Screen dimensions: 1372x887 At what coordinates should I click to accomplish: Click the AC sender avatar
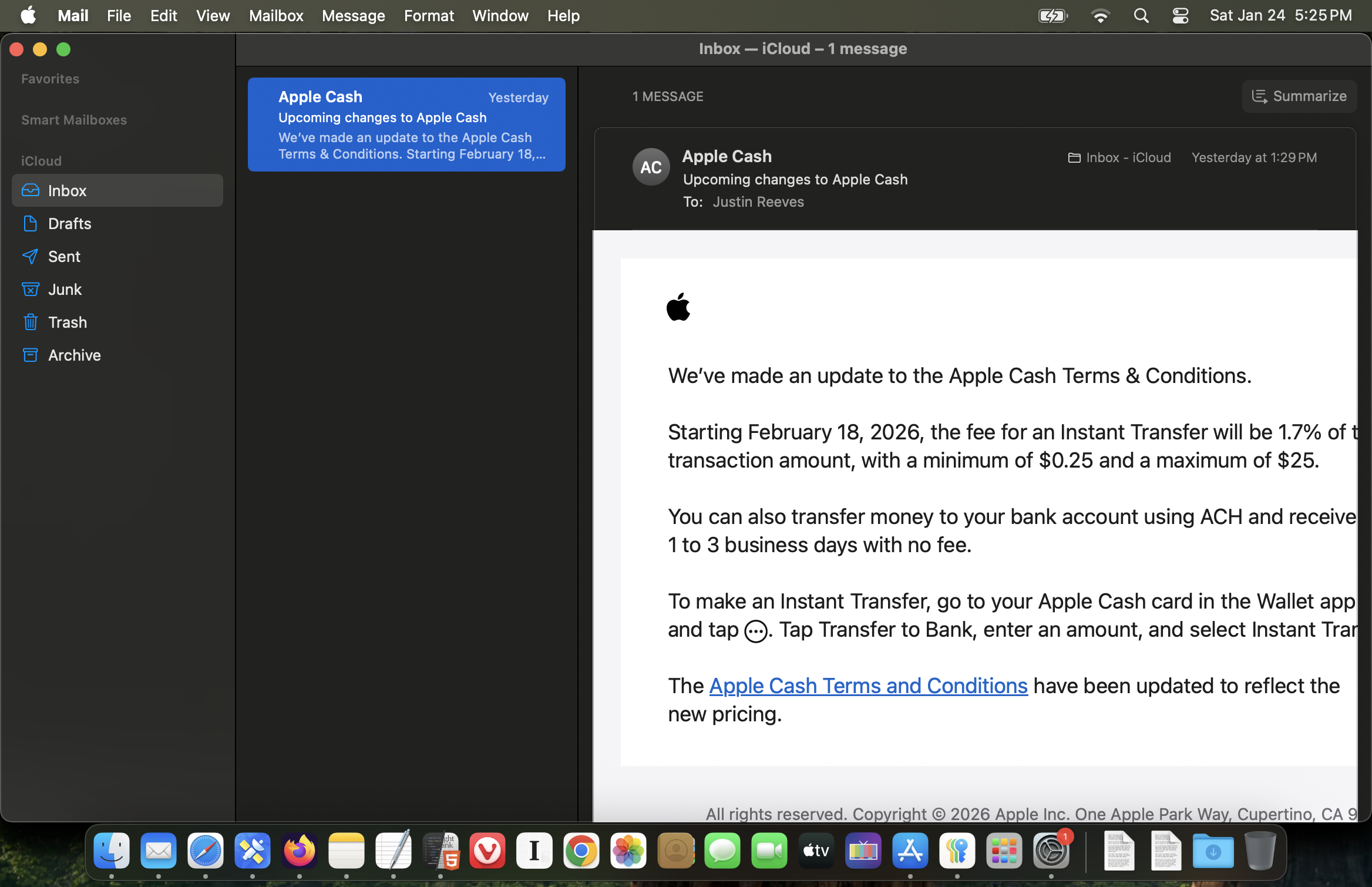[x=651, y=167]
